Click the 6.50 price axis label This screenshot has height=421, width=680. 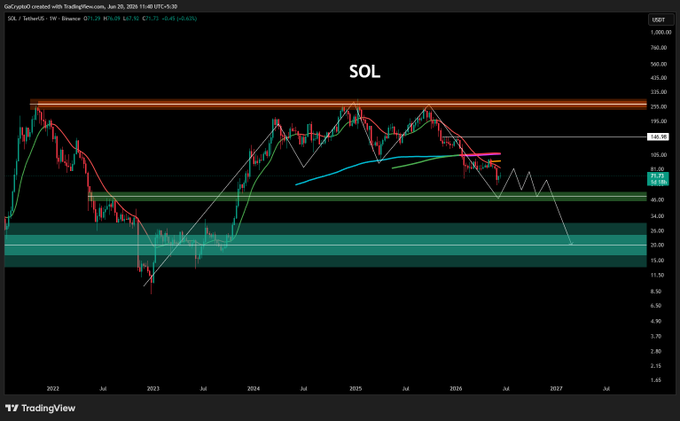(657, 306)
